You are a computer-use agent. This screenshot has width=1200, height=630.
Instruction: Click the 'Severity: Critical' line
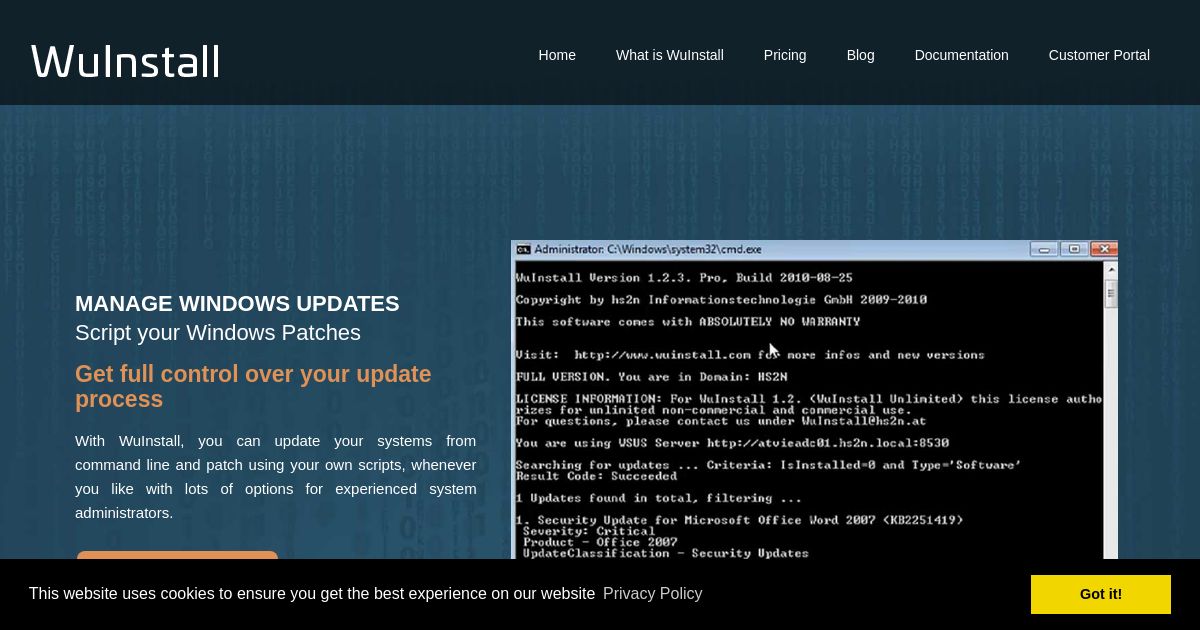(589, 531)
